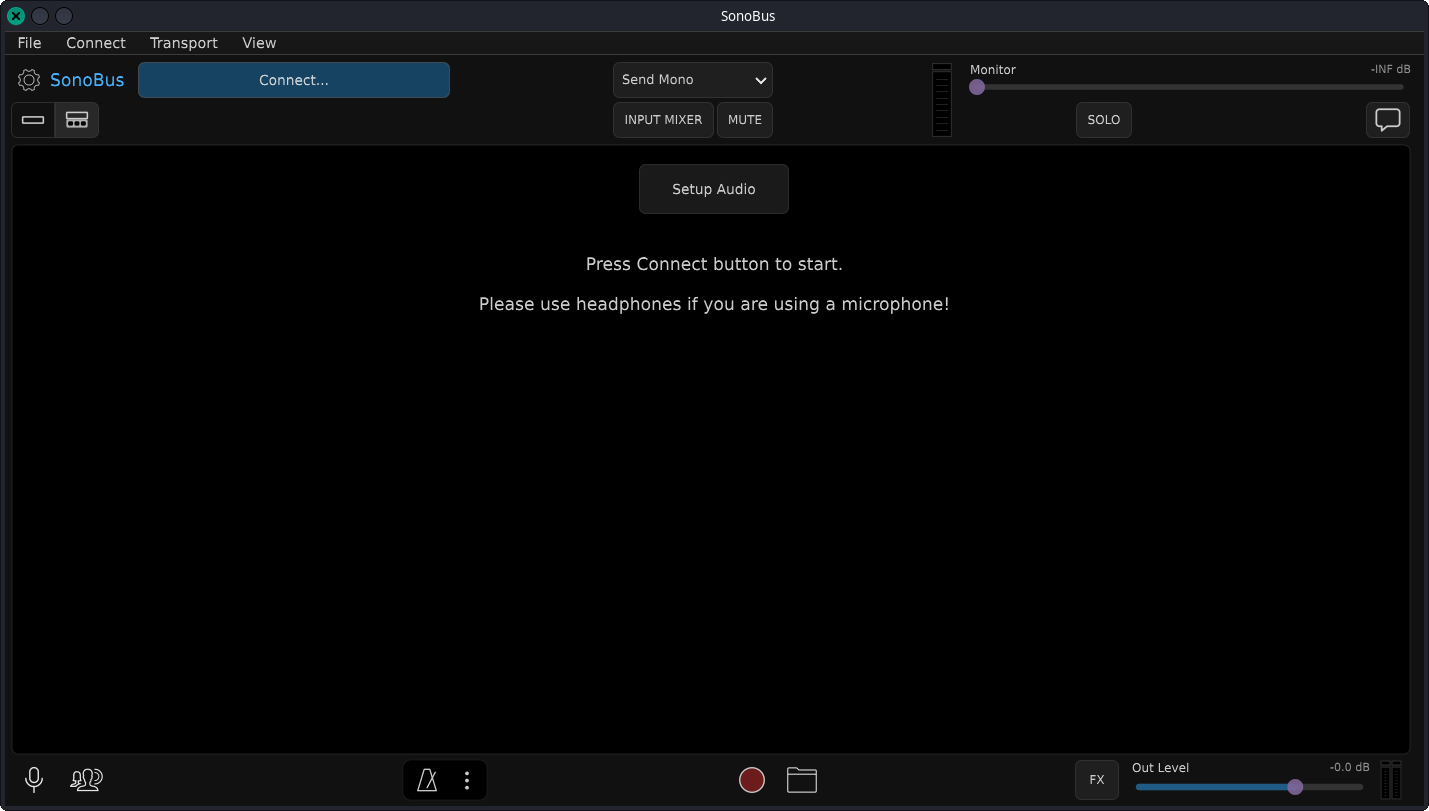This screenshot has height=811, width=1429.
Task: Mute the microphone input icon
Action: click(x=34, y=780)
